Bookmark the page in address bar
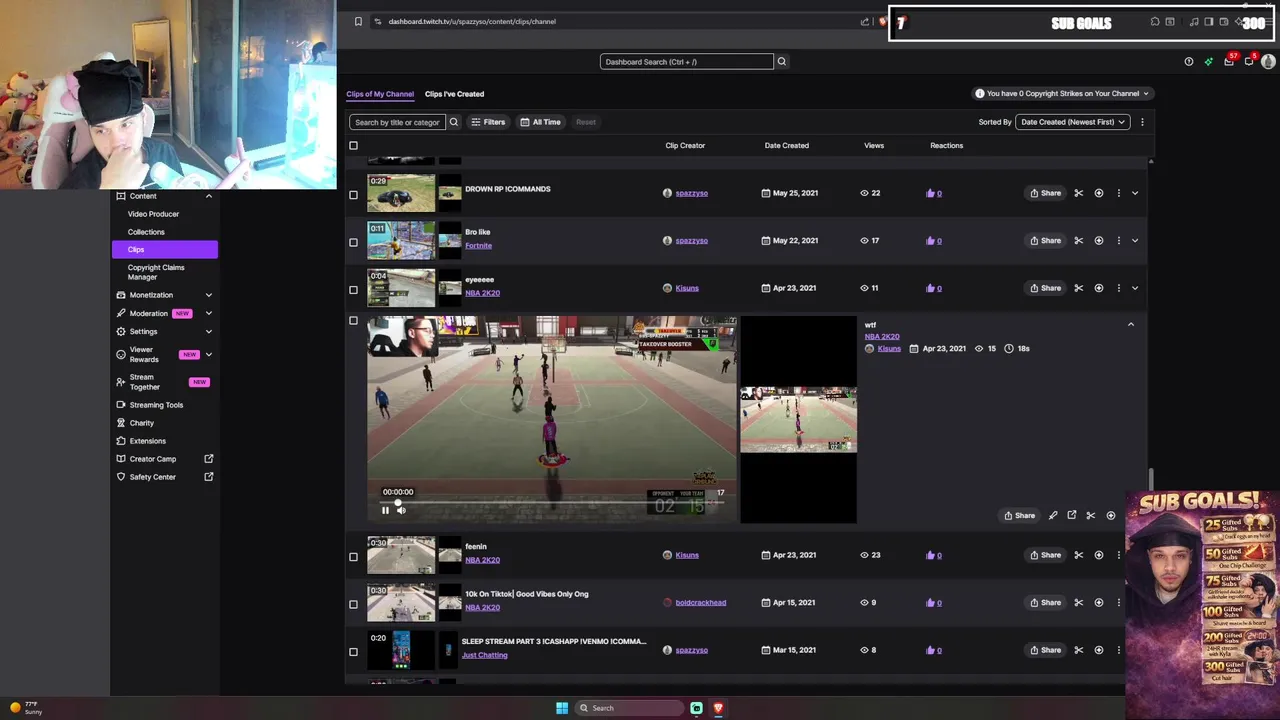1280x720 pixels. (x=358, y=21)
